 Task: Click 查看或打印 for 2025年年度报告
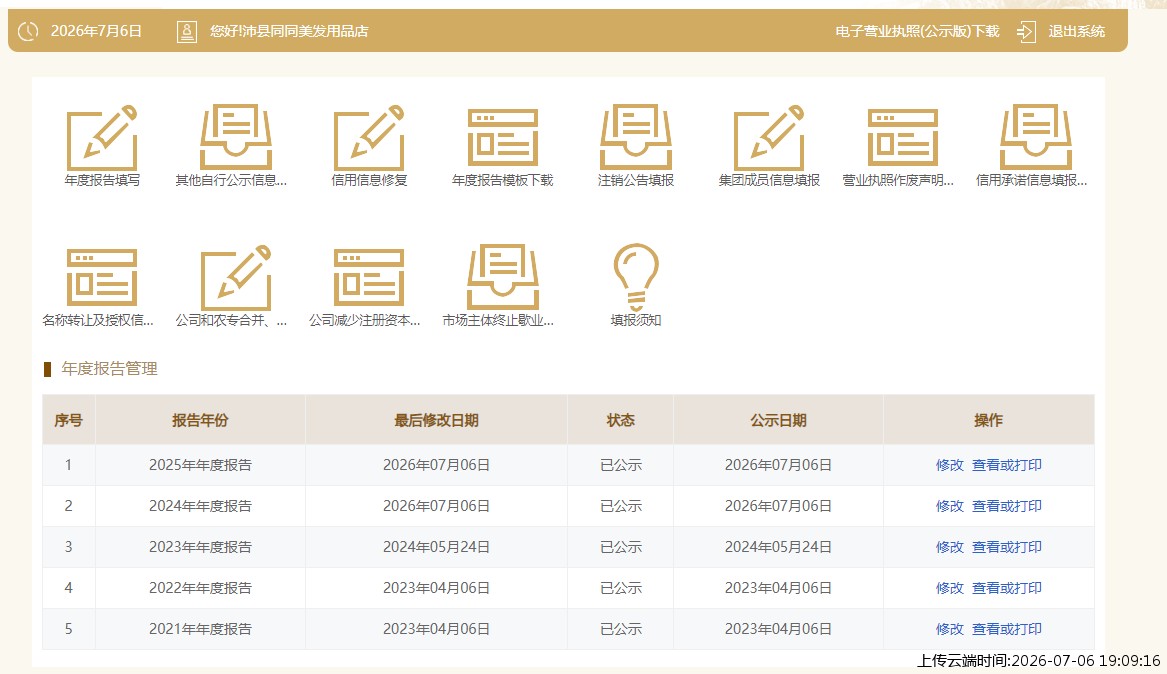[1007, 465]
